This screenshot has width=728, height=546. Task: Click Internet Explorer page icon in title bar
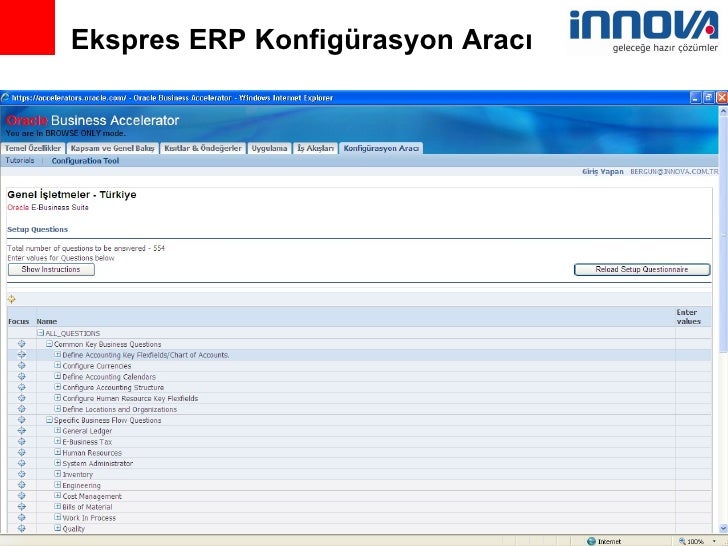5,98
